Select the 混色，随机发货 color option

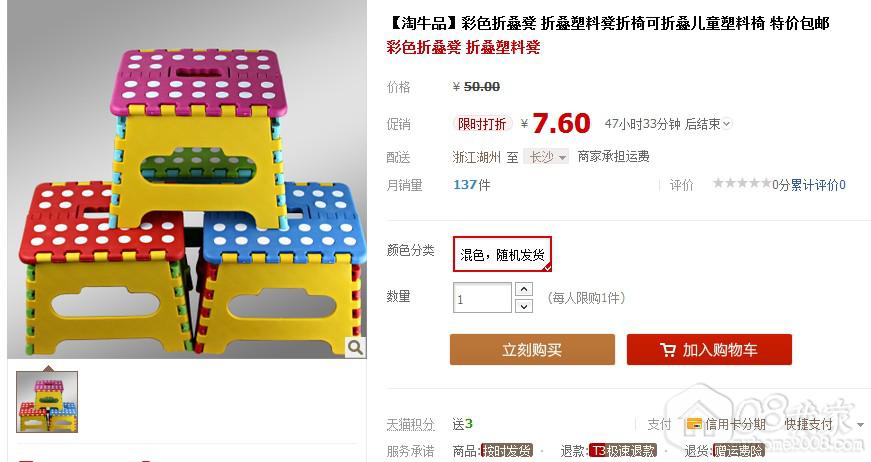click(502, 254)
